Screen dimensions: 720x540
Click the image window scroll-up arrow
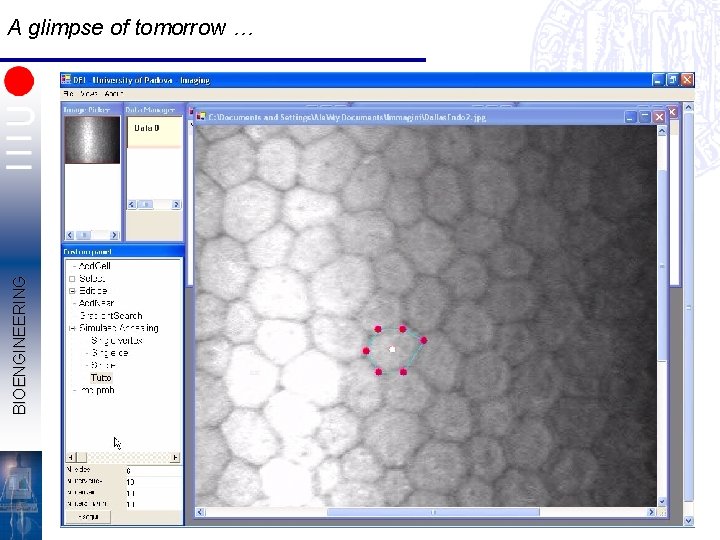(x=662, y=131)
